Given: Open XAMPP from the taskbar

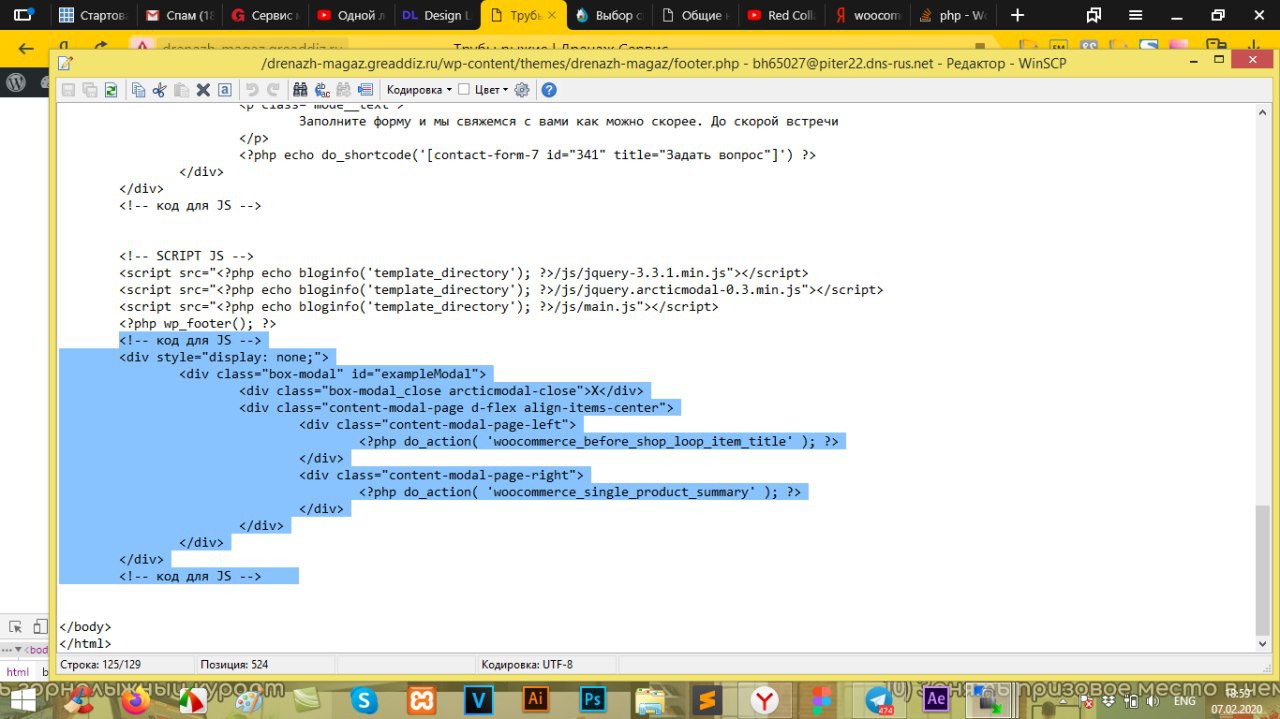Looking at the screenshot, I should 421,699.
